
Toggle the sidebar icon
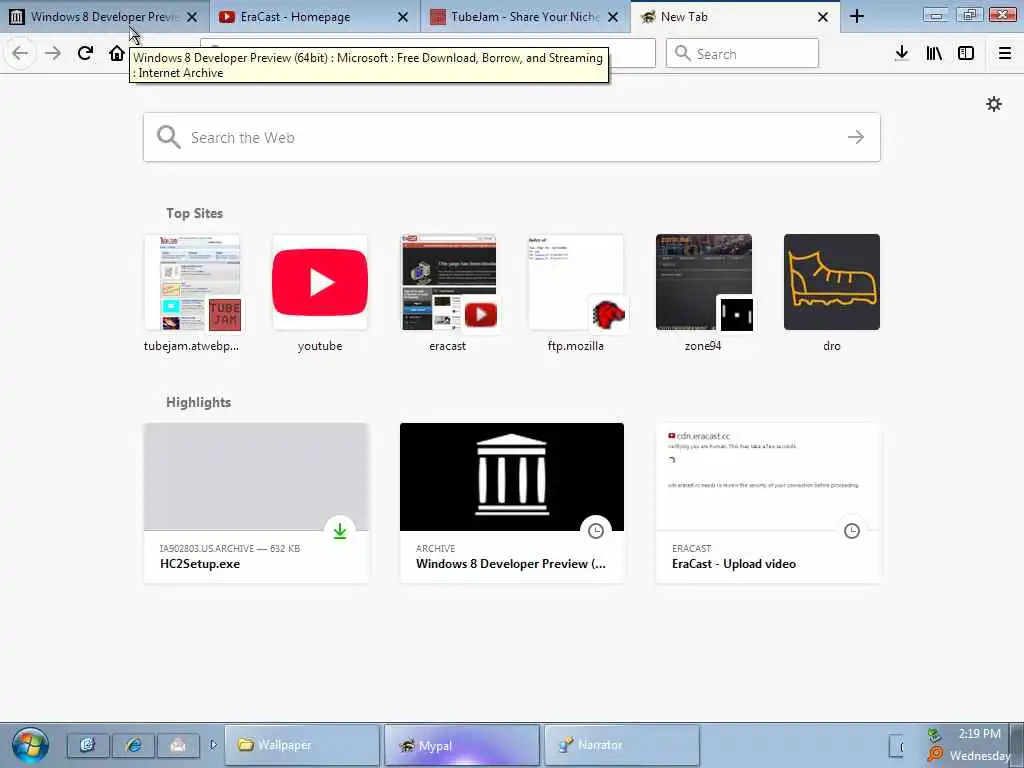coord(966,53)
